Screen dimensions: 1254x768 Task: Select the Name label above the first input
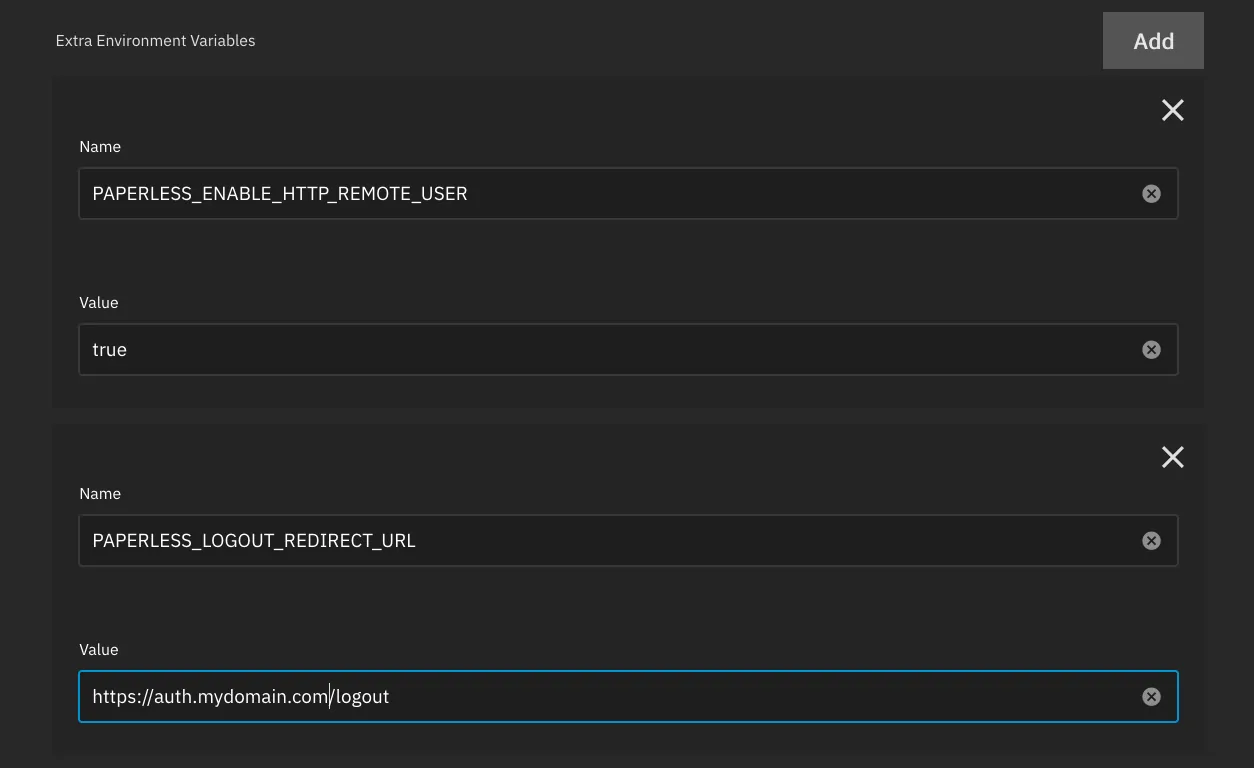pyautogui.click(x=100, y=146)
